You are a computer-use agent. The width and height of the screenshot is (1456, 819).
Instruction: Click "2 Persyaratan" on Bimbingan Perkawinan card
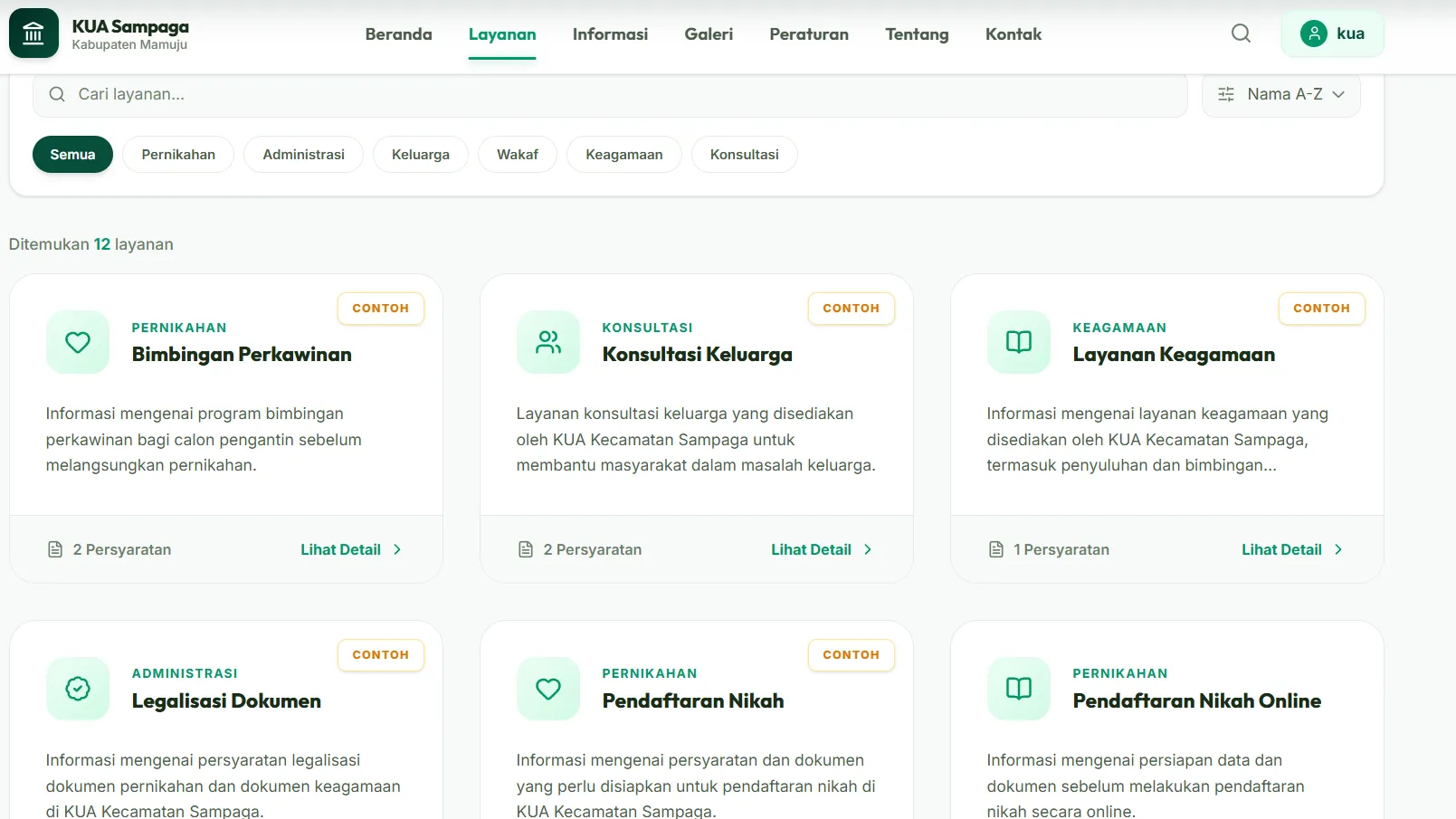point(122,549)
